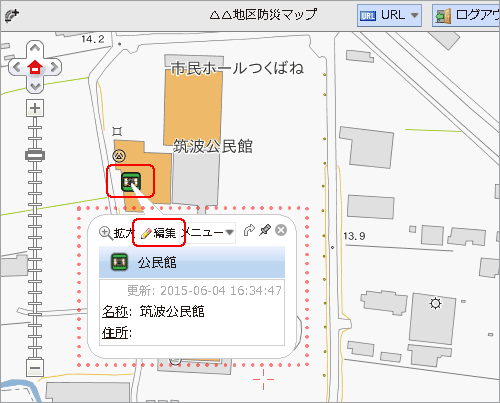
Task: Click the 名称 field label
Action: point(115,312)
